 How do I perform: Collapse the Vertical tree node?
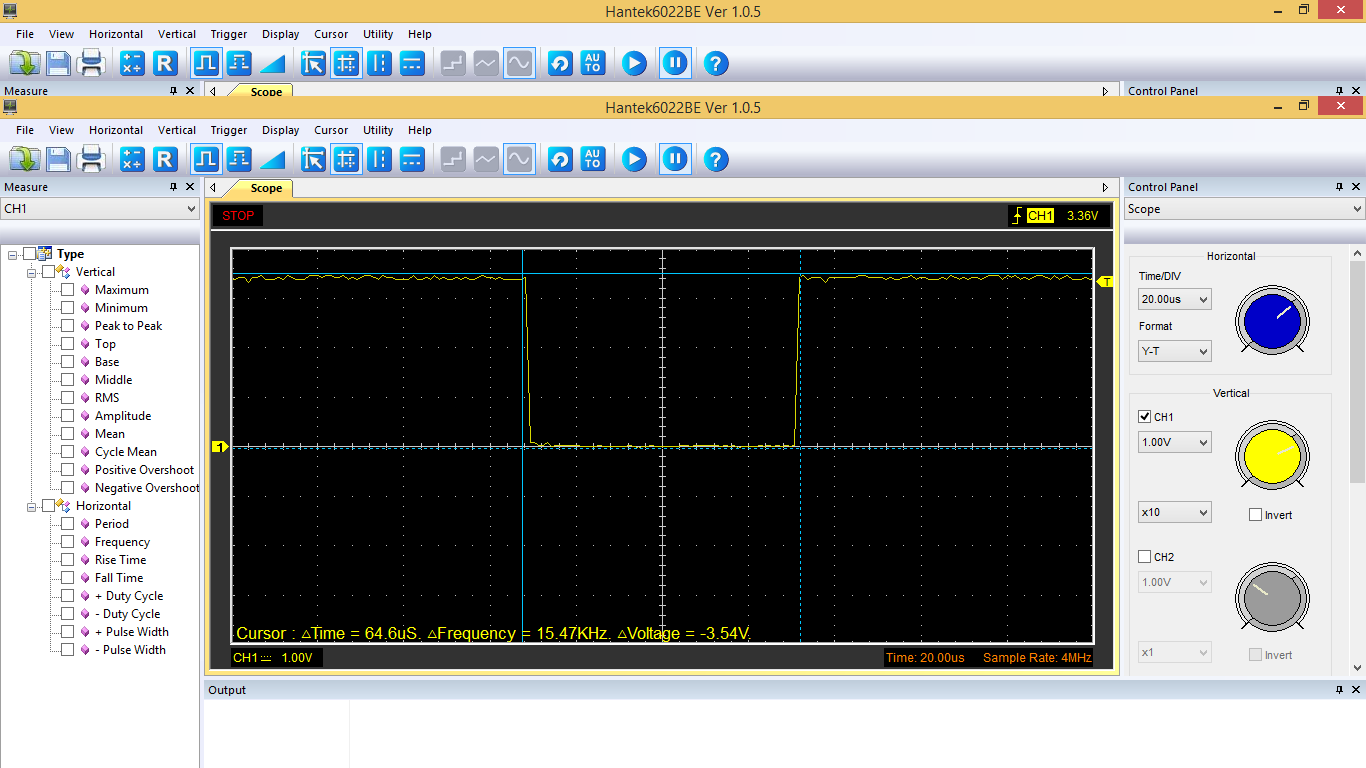(32, 272)
